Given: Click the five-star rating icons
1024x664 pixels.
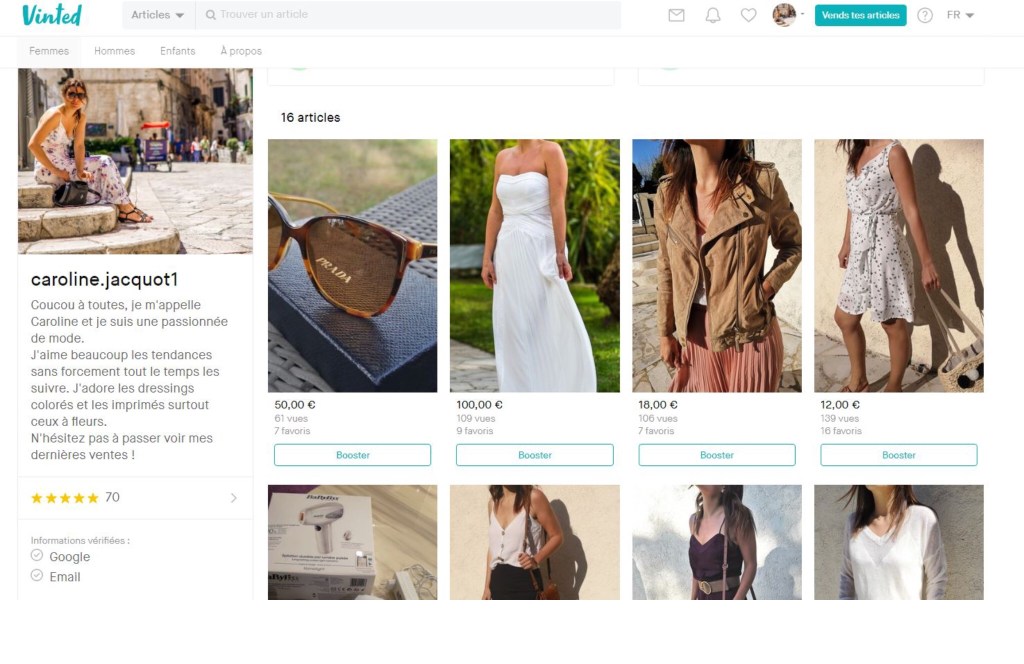Looking at the screenshot, I should tap(65, 498).
